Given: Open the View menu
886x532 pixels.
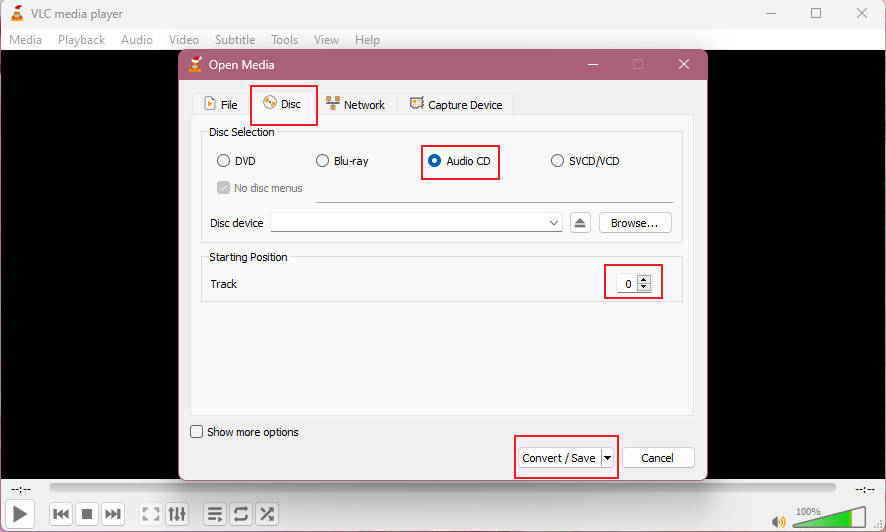Looking at the screenshot, I should click(x=326, y=40).
